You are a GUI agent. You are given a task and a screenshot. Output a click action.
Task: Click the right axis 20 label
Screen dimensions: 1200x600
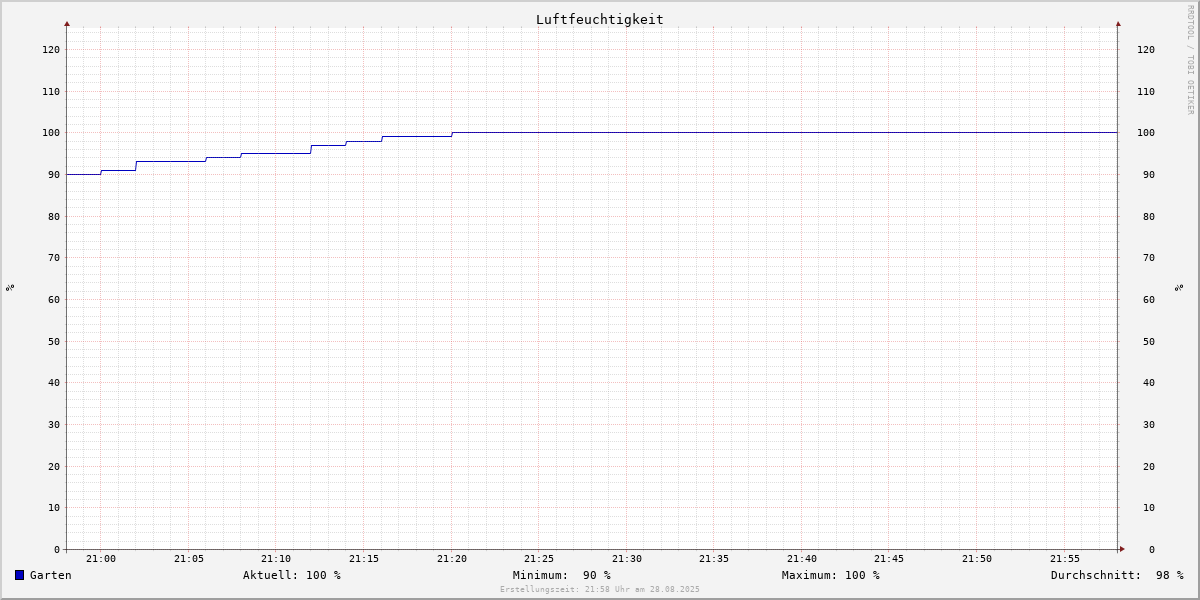click(1149, 466)
